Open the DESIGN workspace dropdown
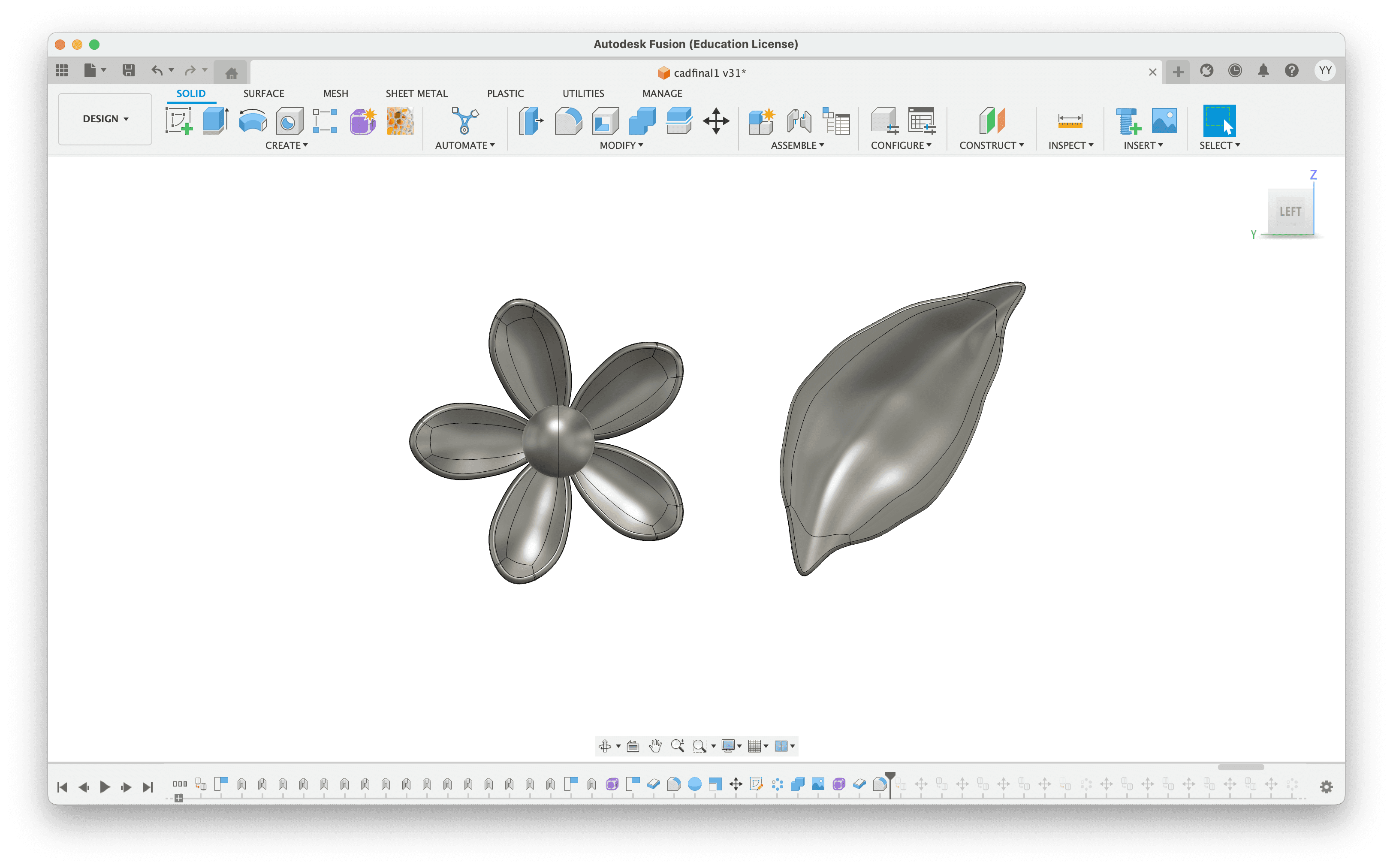1393x868 pixels. point(105,119)
